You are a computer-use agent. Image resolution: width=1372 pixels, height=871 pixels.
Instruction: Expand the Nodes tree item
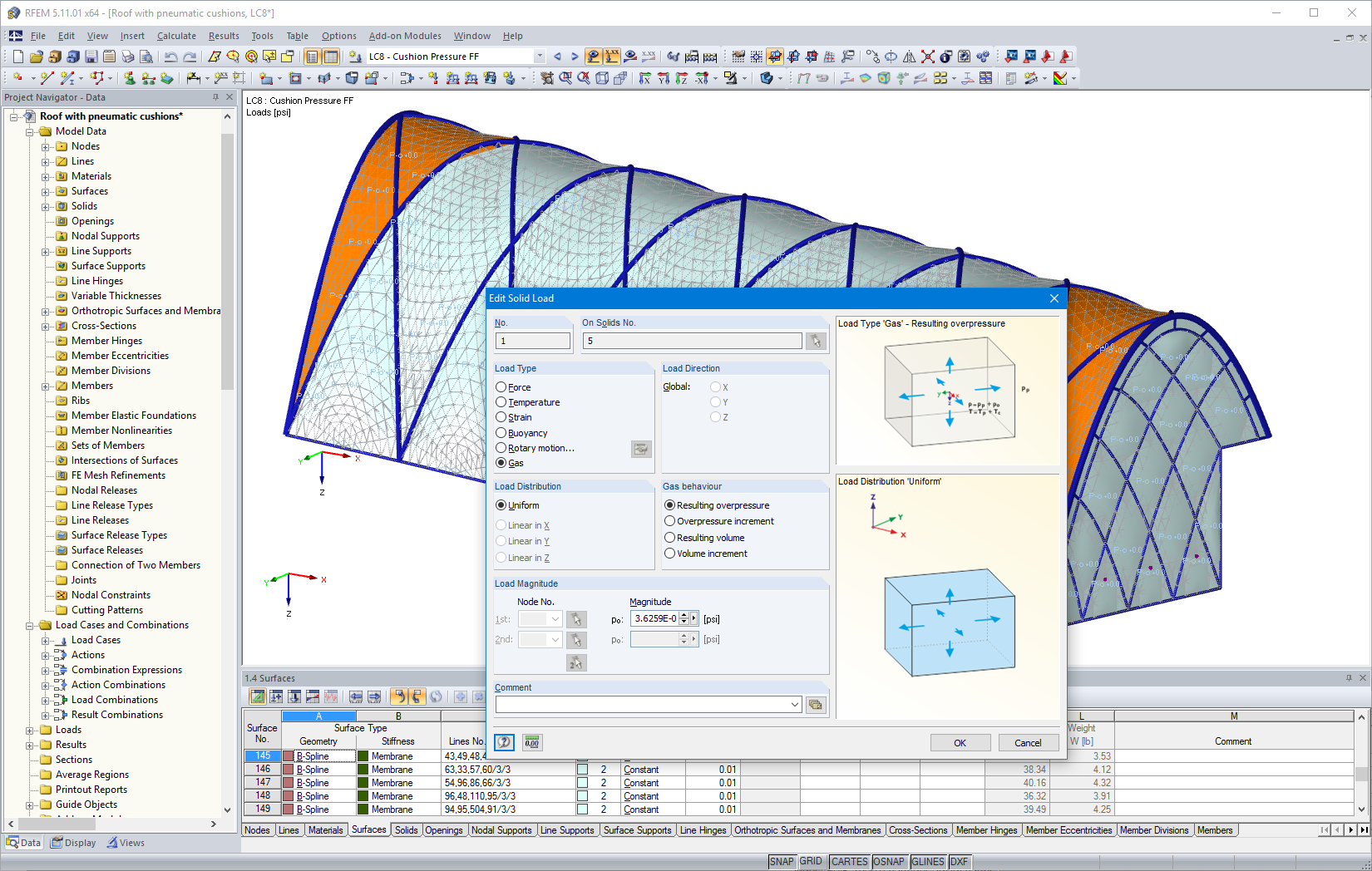[x=46, y=146]
